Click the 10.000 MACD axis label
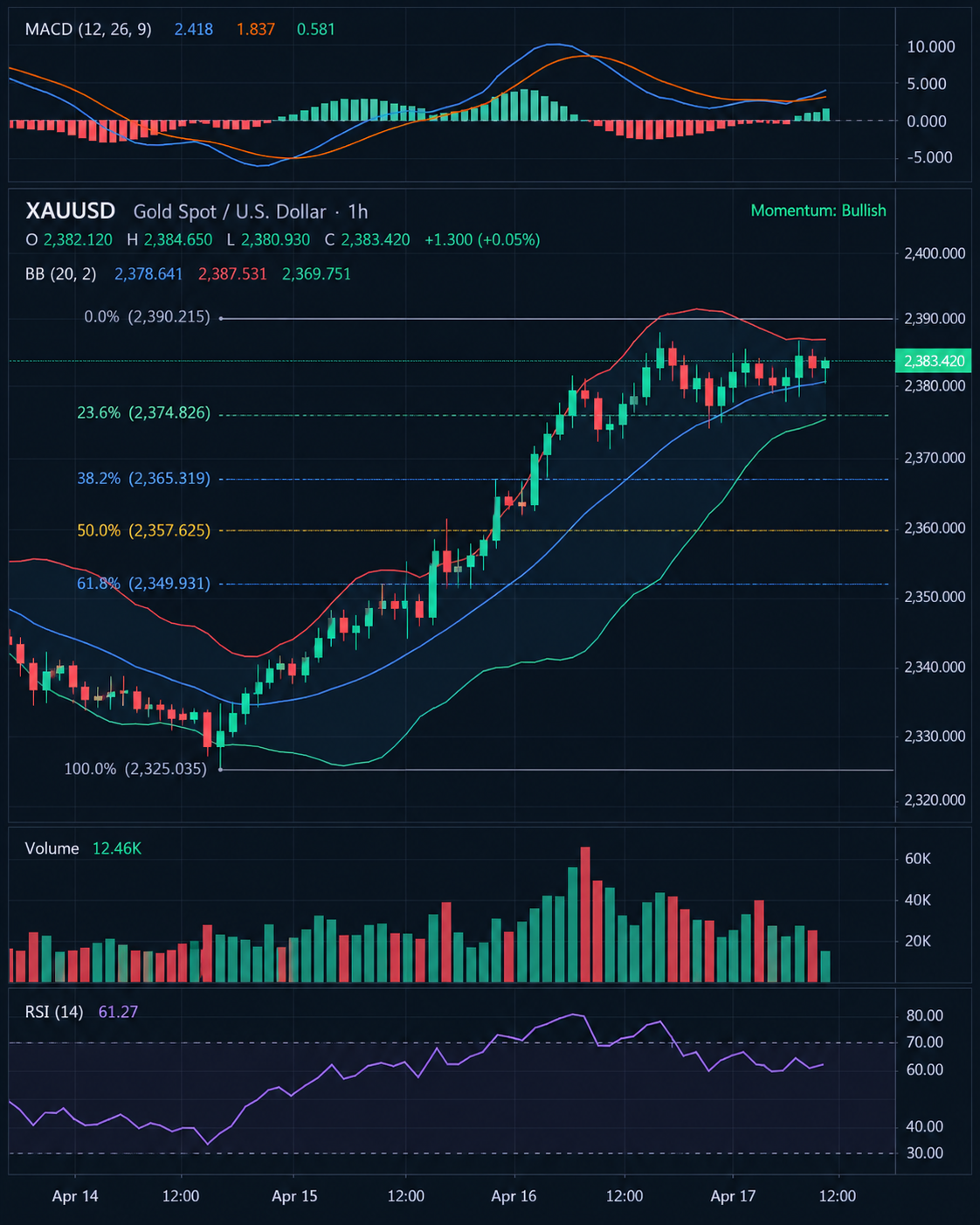The image size is (980, 1225). (x=930, y=46)
